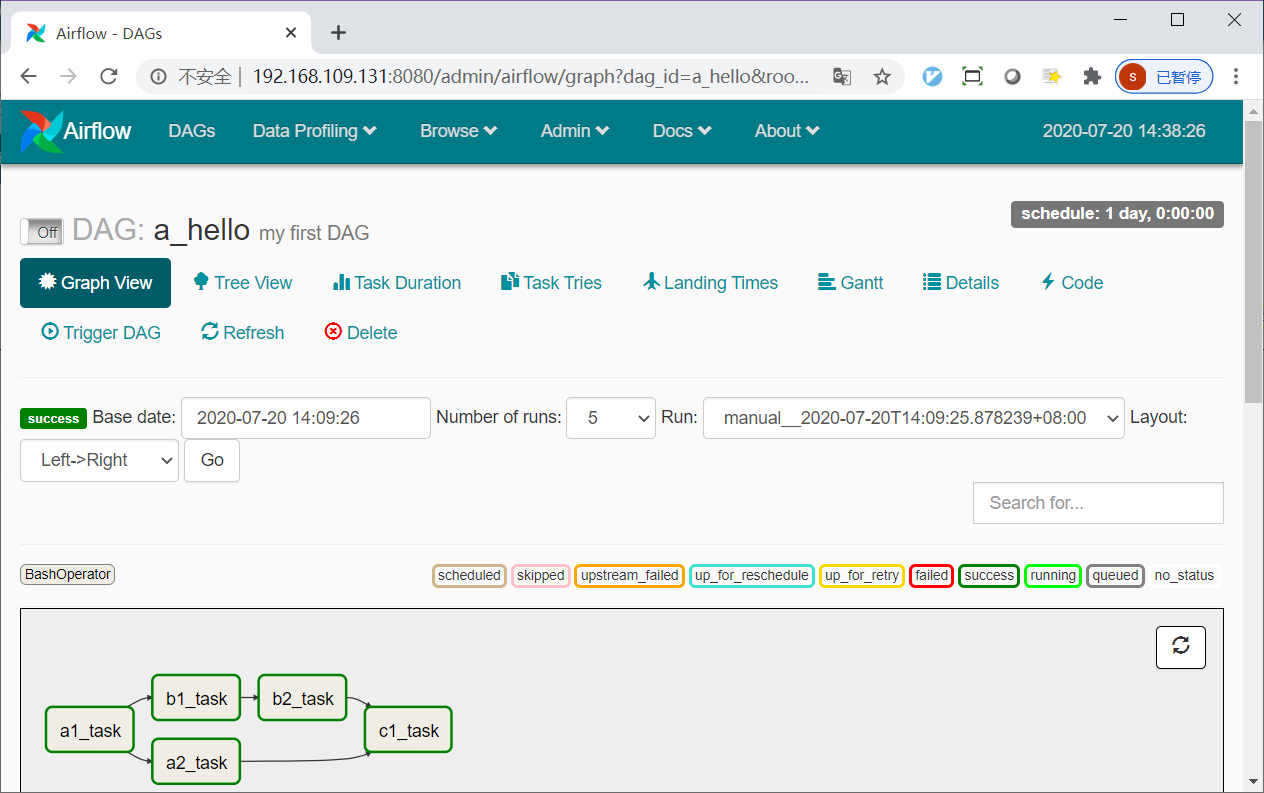The height and width of the screenshot is (793, 1264).
Task: Open the Left->Right layout dropdown
Action: tap(99, 460)
